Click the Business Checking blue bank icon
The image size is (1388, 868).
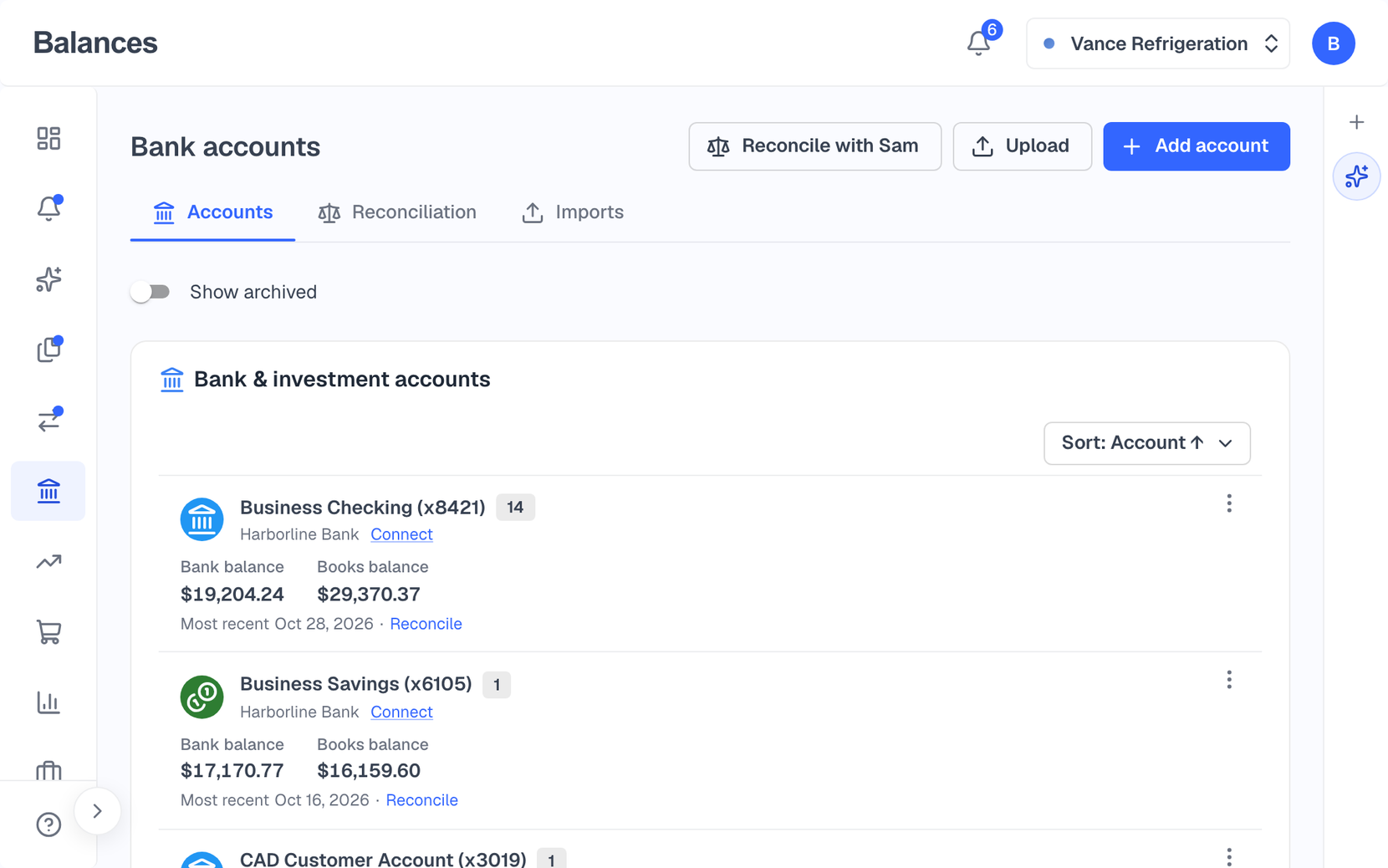pyautogui.click(x=202, y=519)
